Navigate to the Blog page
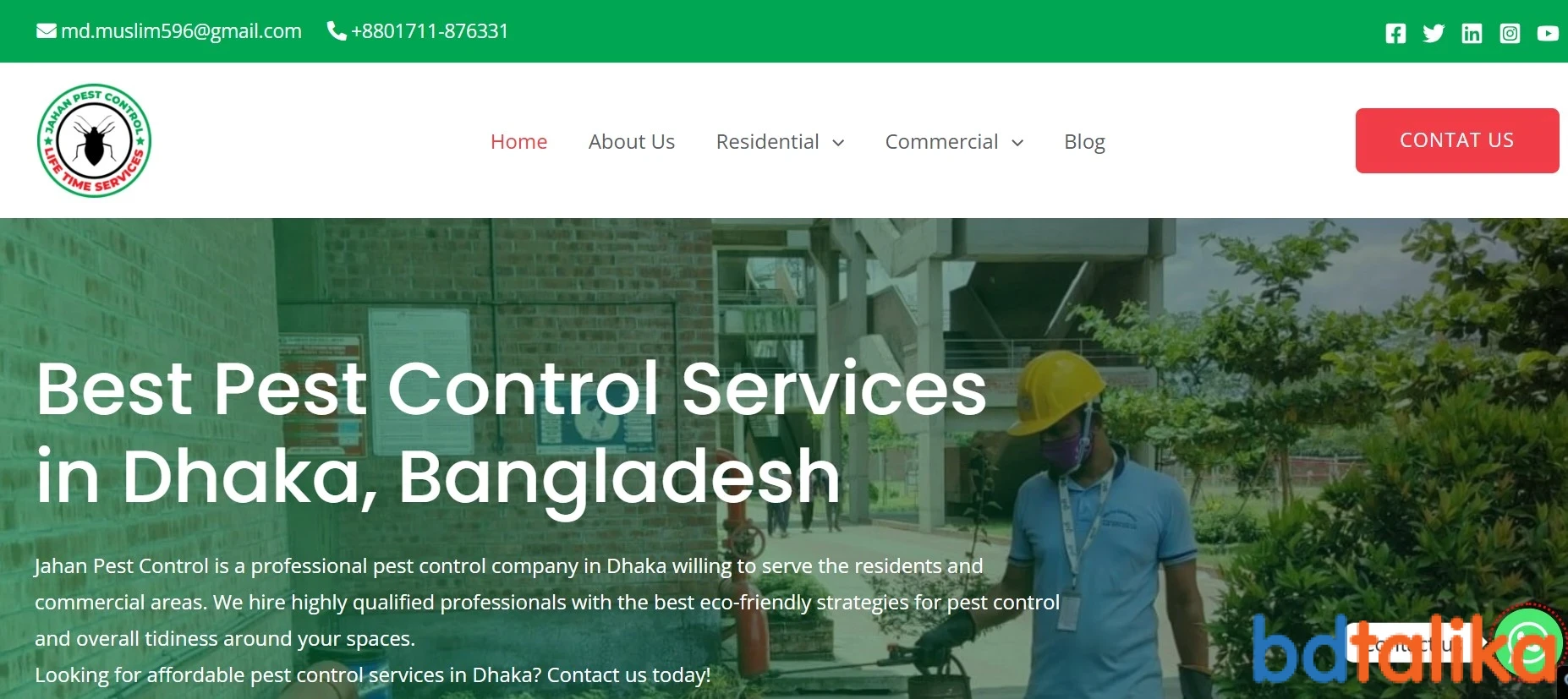 [1084, 142]
